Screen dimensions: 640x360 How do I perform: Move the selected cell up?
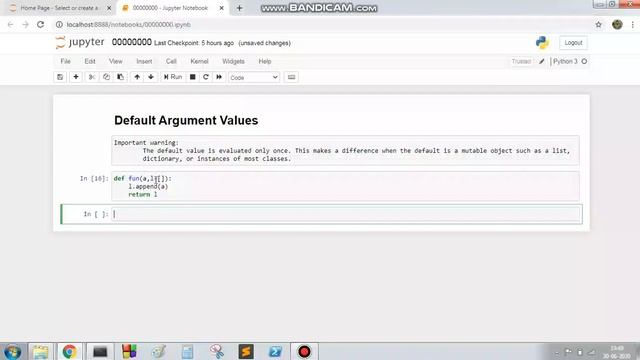(137, 77)
